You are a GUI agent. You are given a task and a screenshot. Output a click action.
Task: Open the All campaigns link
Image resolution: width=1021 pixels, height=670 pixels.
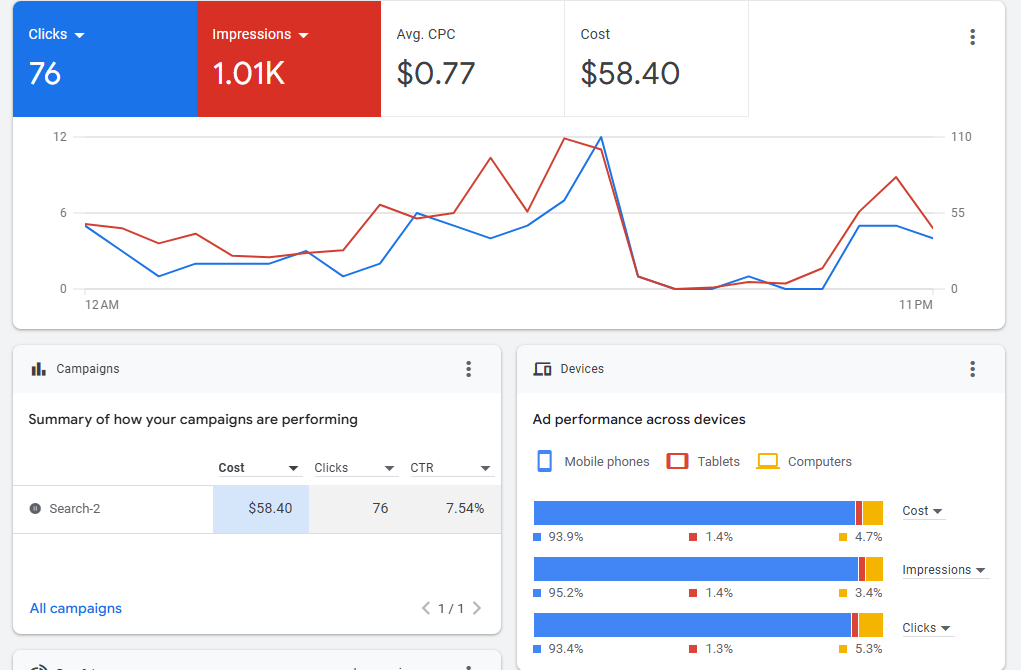pos(76,608)
